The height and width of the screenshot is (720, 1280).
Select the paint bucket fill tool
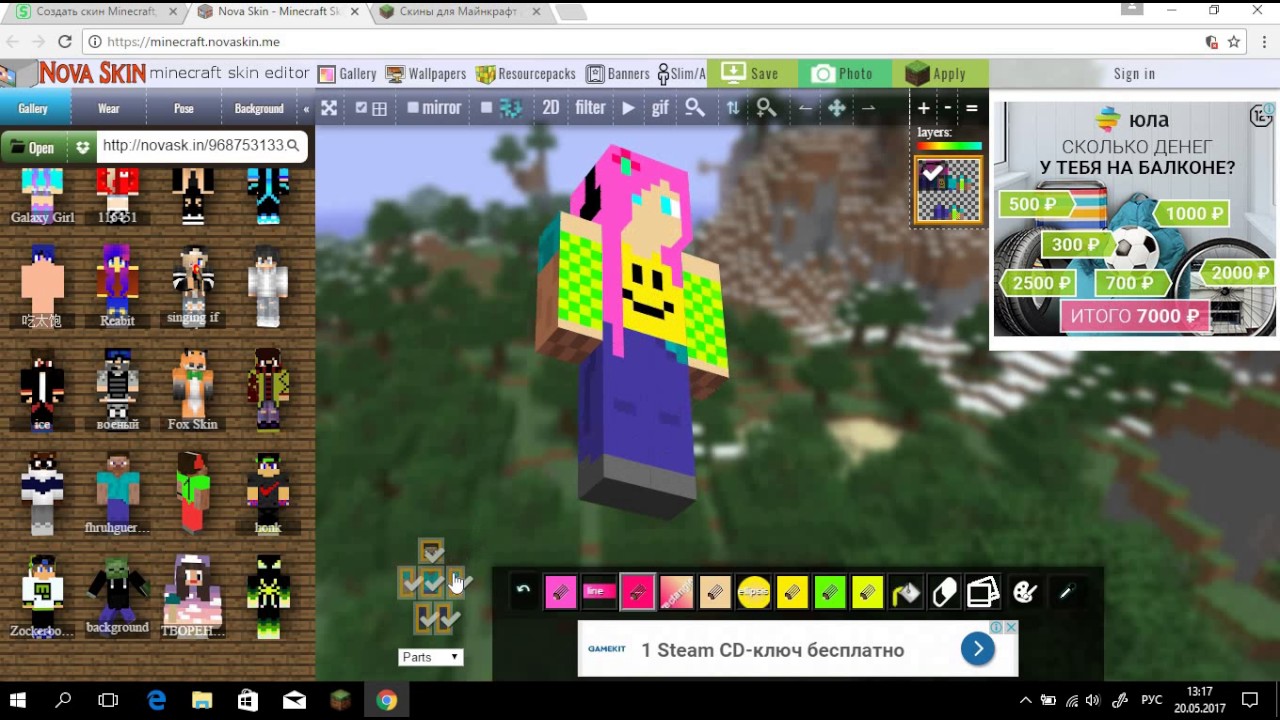pyautogui.click(x=906, y=593)
